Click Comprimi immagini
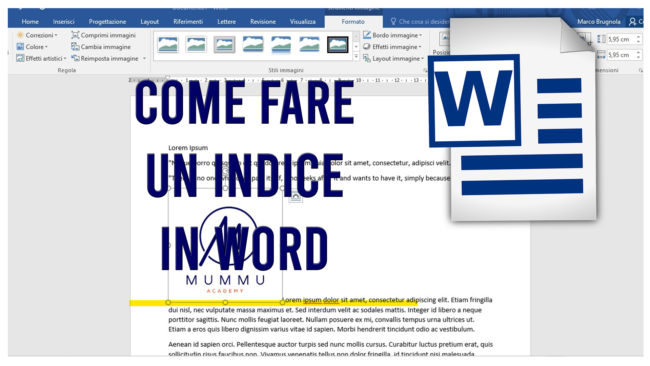Image resolution: width=650 pixels, height=366 pixels. point(108,35)
